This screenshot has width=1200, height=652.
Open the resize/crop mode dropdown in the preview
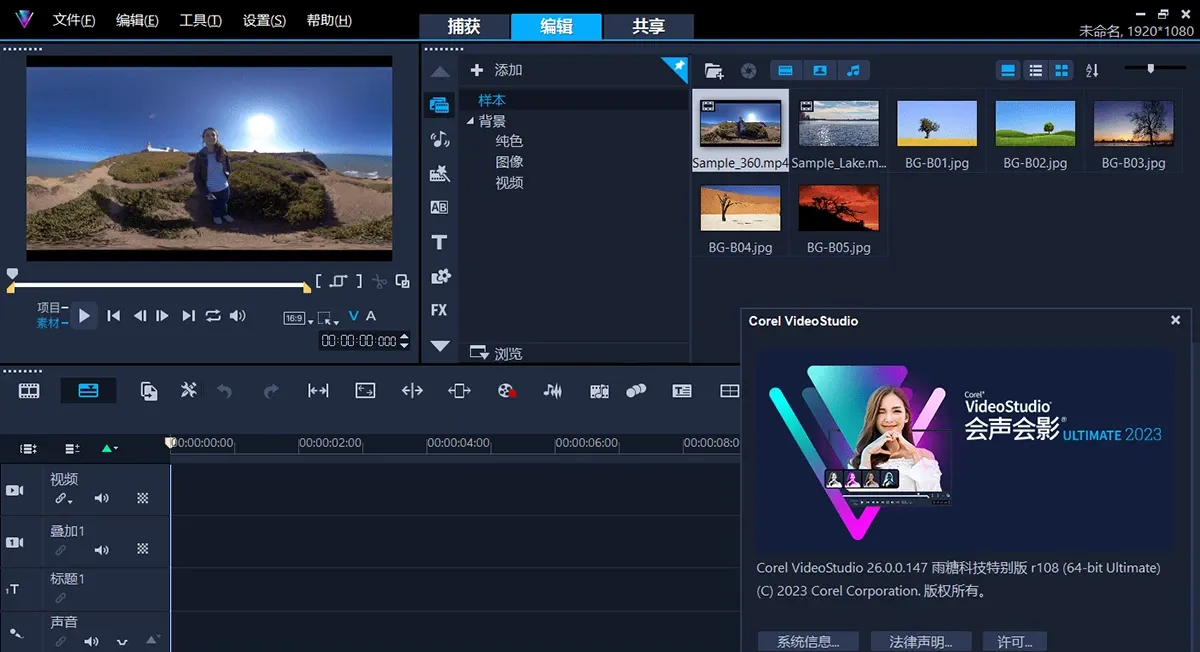327,318
